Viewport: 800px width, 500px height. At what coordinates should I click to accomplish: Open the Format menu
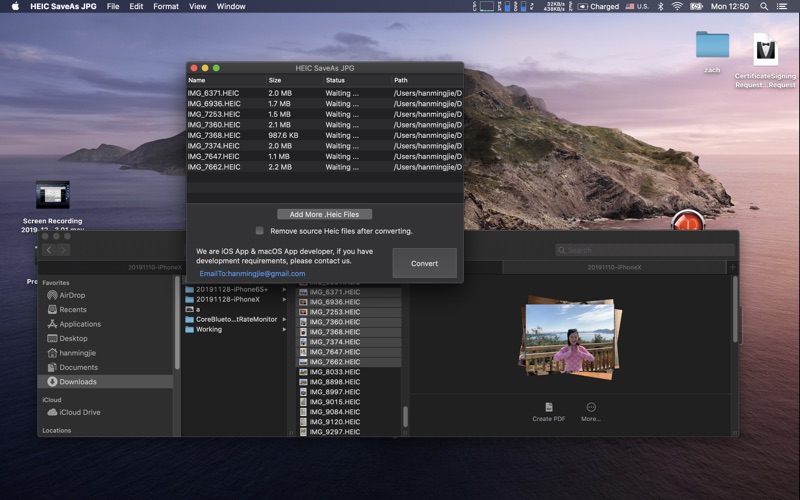click(166, 6)
